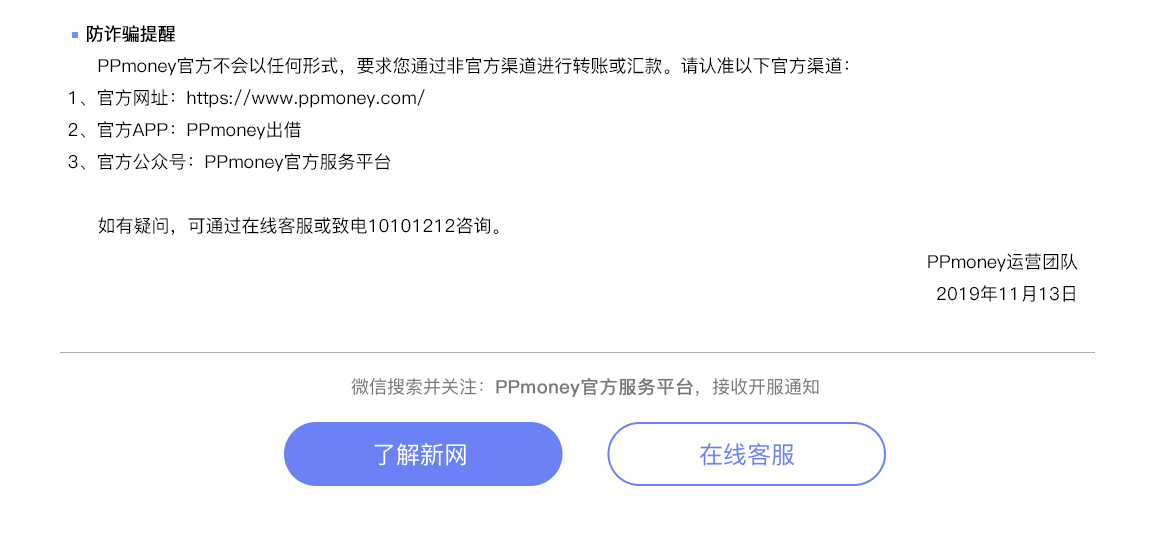
Task: Select the 防诈骗提醒 heading
Action: pyautogui.click(x=130, y=34)
